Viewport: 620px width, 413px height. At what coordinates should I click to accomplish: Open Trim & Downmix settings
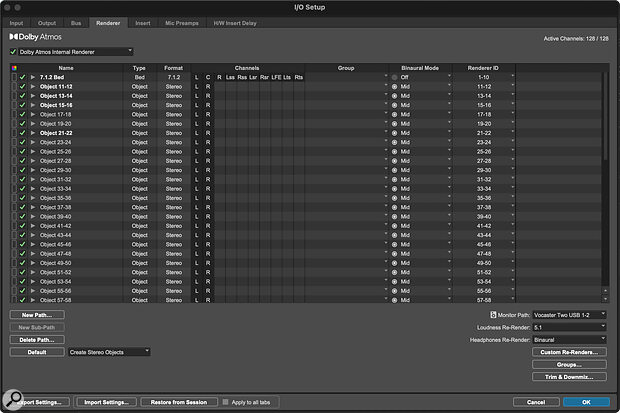569,377
